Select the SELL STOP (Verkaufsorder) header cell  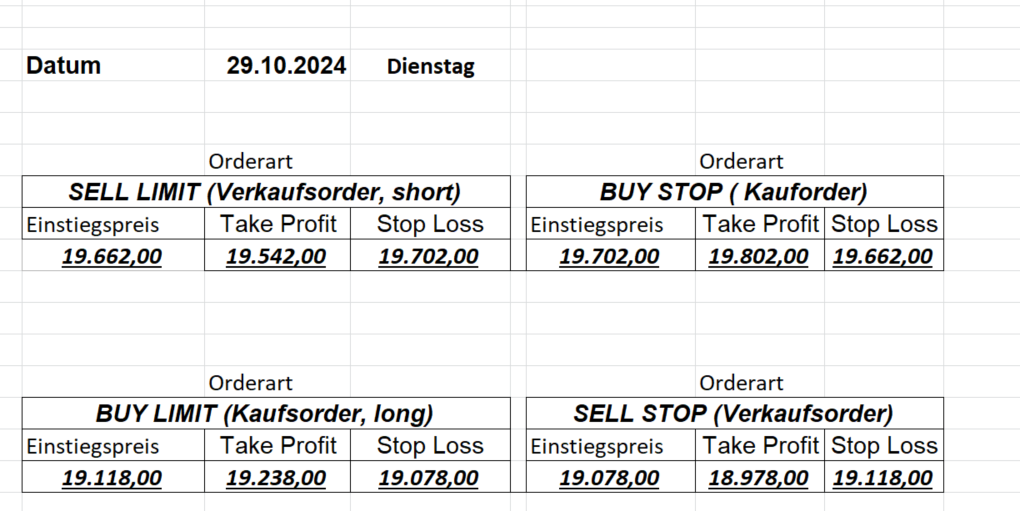point(733,413)
